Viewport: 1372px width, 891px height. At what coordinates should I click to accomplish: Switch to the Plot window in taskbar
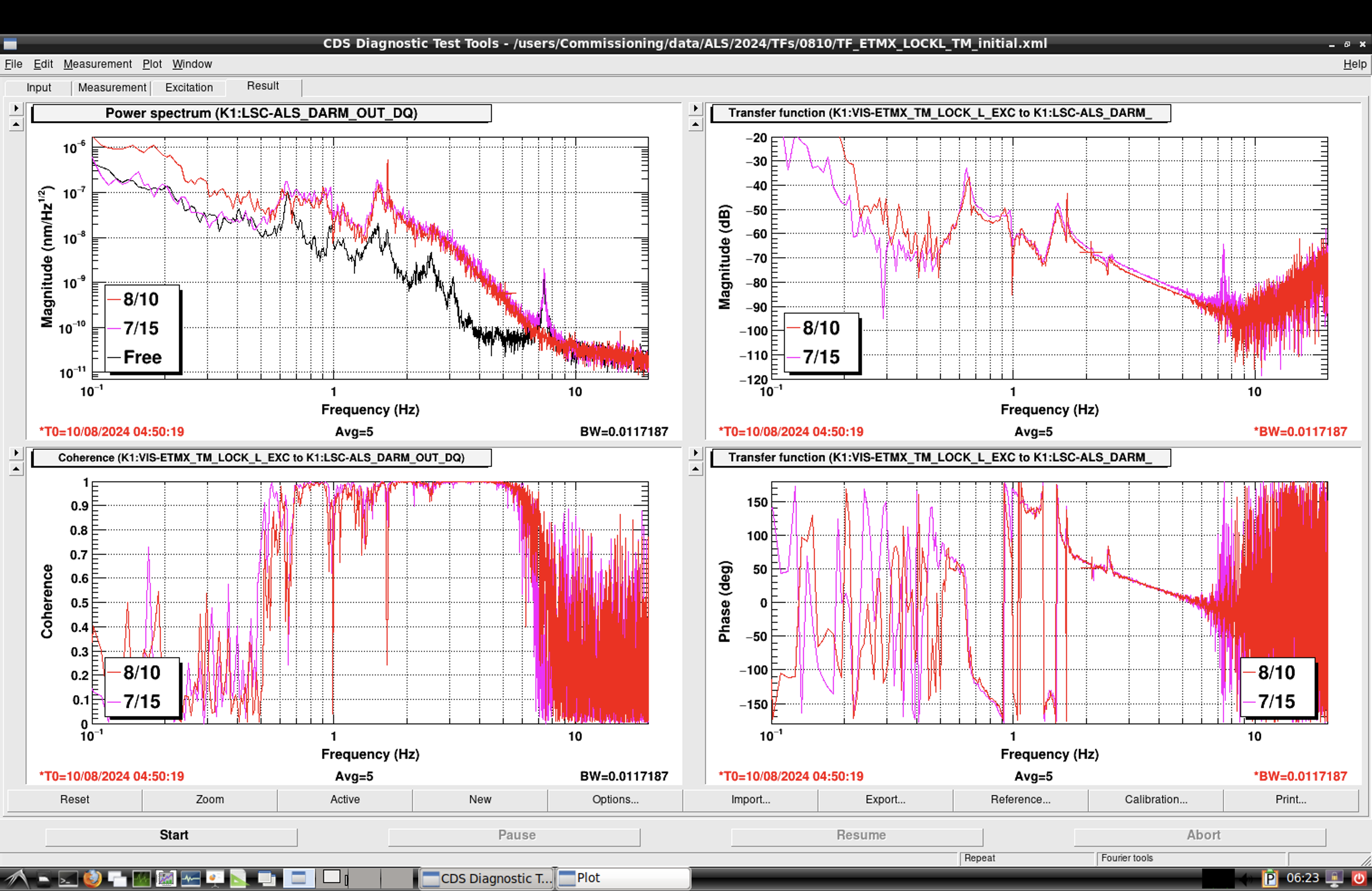pyautogui.click(x=622, y=878)
